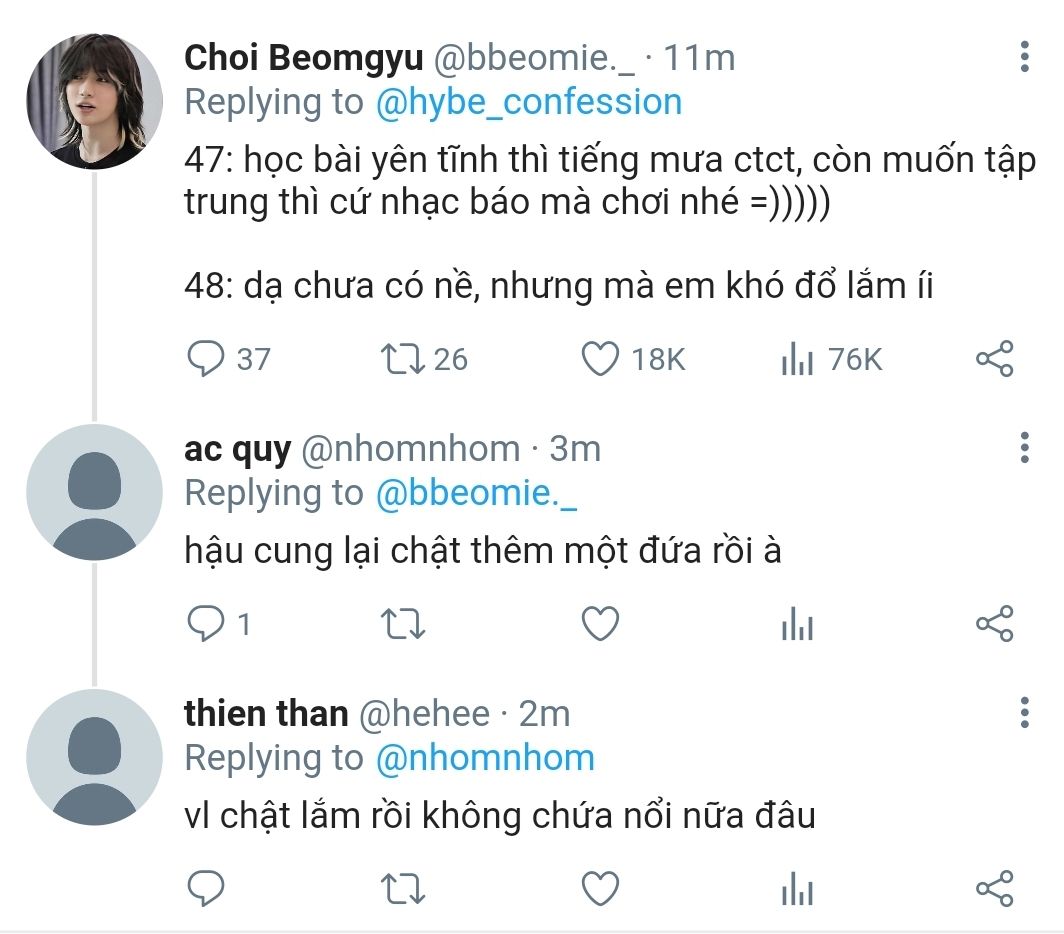Like the tweet by ac quy
This screenshot has height=934, width=1064.
600,624
